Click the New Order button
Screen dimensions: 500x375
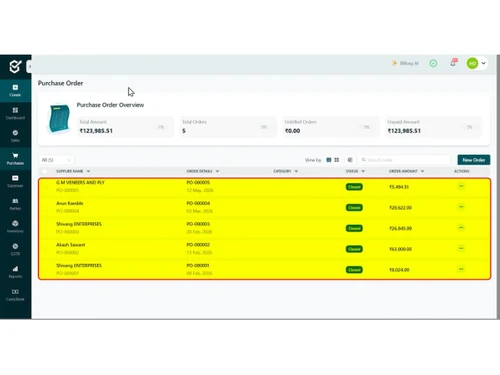point(474,160)
